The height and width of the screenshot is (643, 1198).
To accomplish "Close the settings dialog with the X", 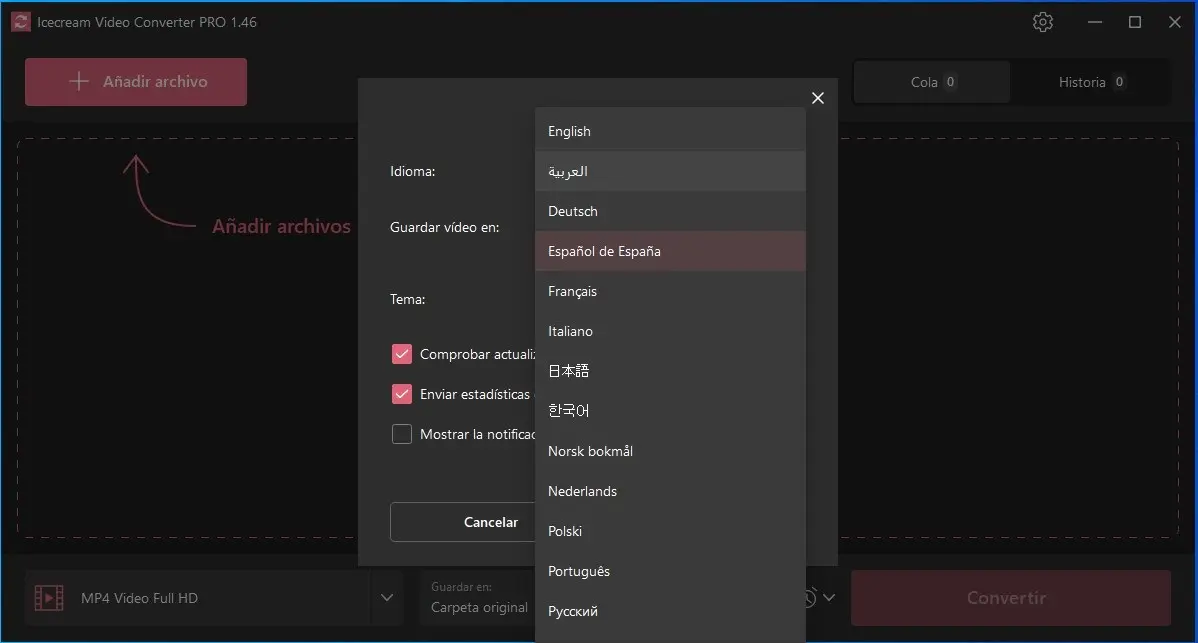I will coord(818,98).
